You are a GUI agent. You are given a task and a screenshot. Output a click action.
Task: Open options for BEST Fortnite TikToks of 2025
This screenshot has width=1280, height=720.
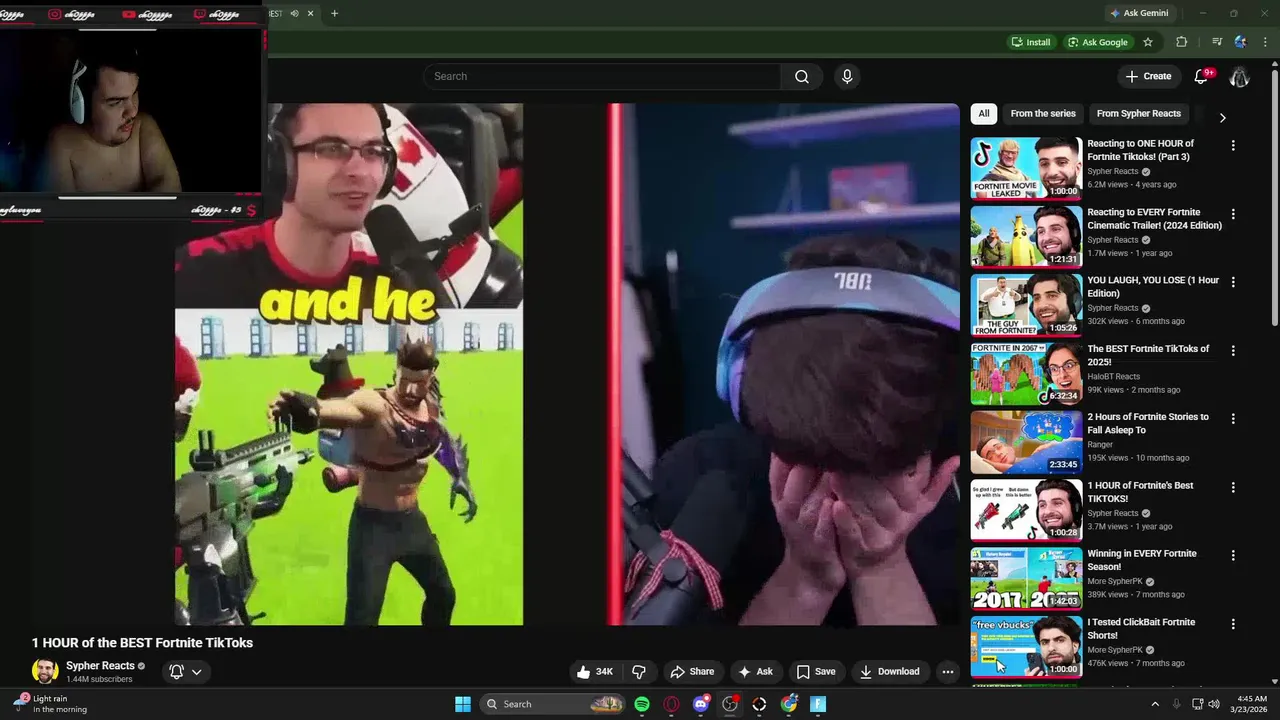[1233, 351]
